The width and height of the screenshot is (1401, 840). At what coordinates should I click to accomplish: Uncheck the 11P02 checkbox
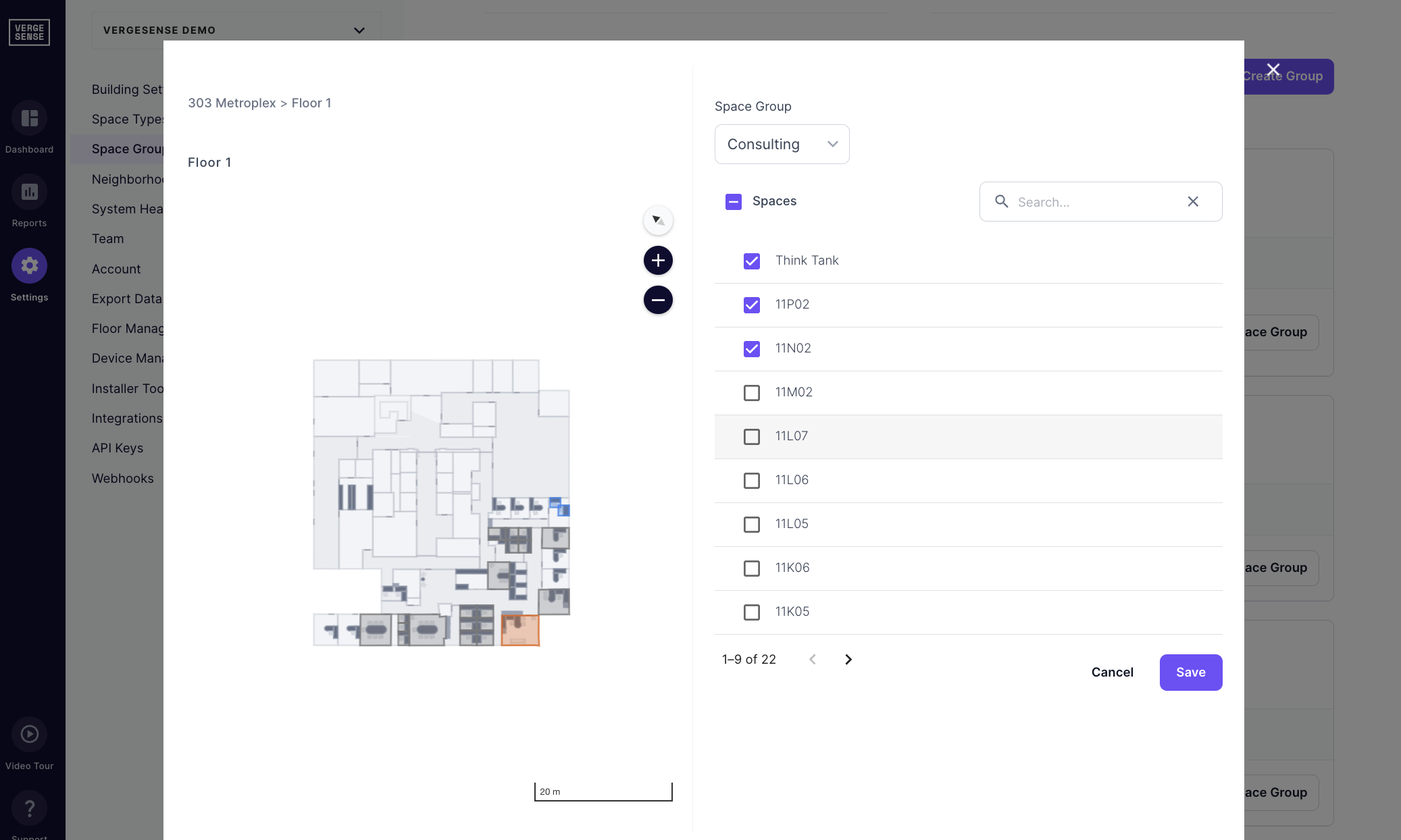pos(752,305)
